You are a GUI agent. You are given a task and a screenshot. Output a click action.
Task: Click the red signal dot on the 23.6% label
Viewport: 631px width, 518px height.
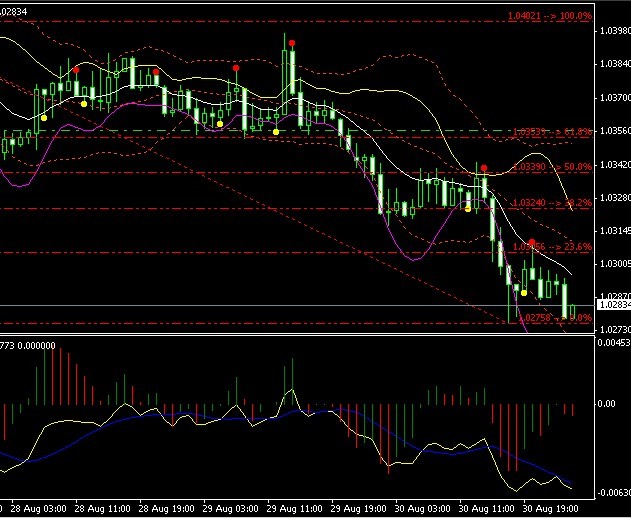click(532, 242)
